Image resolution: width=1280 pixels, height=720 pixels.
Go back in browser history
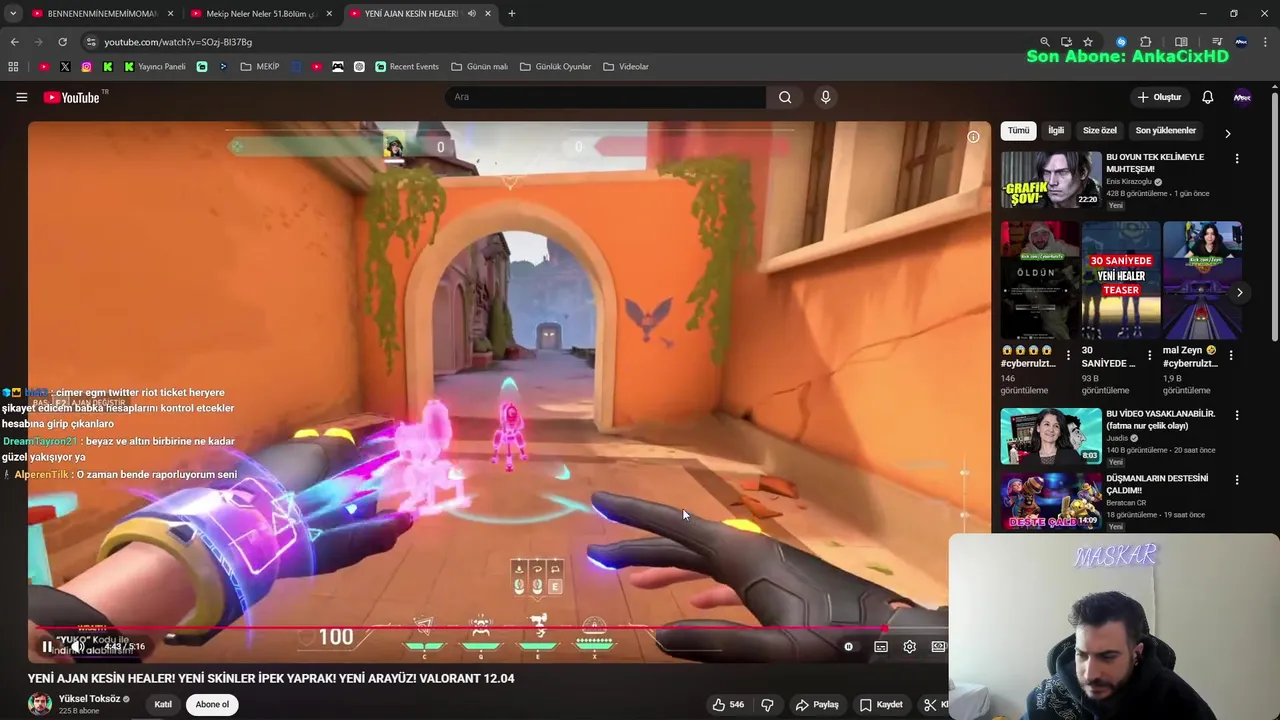tap(14, 42)
